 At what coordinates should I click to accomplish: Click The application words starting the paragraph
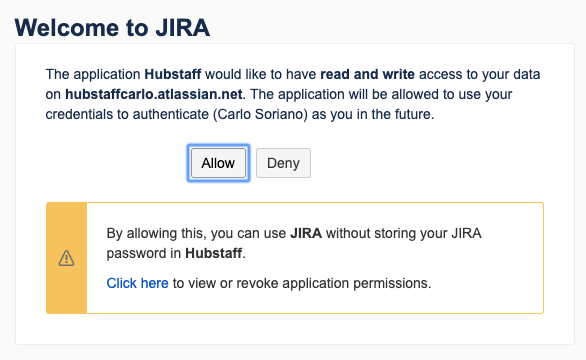[93, 74]
